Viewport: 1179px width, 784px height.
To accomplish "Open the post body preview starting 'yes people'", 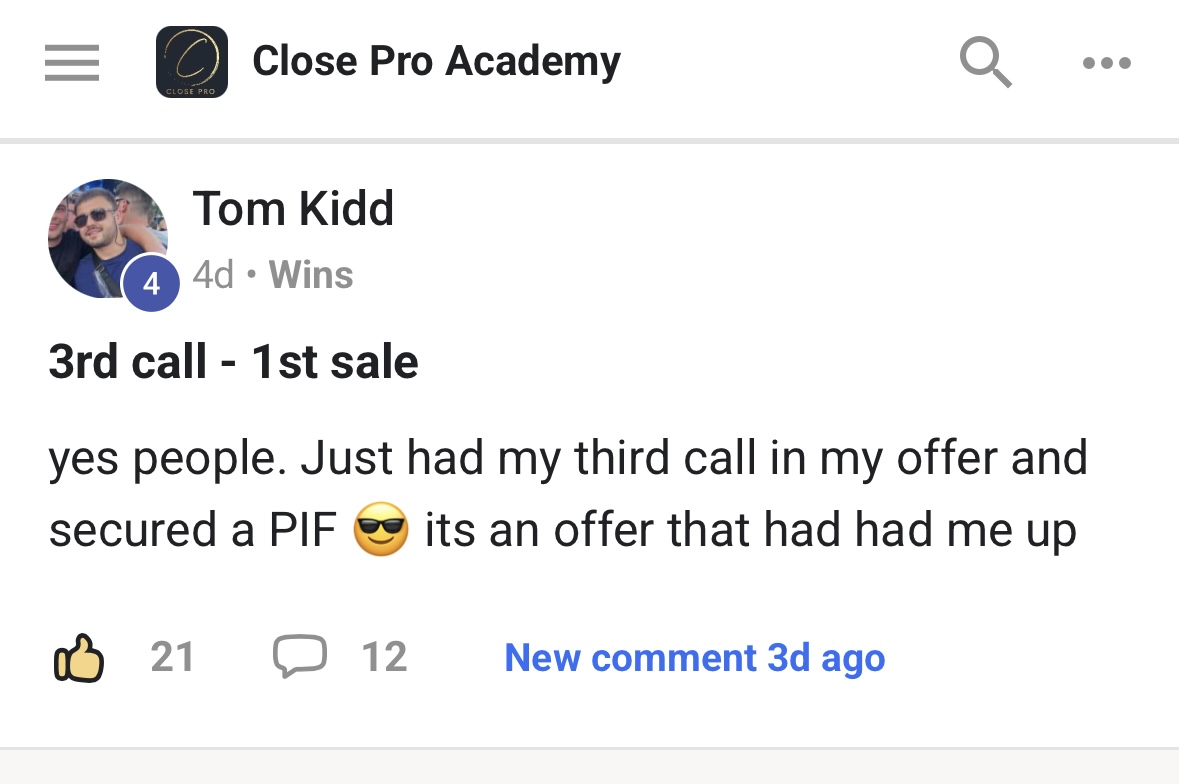I will [567, 459].
